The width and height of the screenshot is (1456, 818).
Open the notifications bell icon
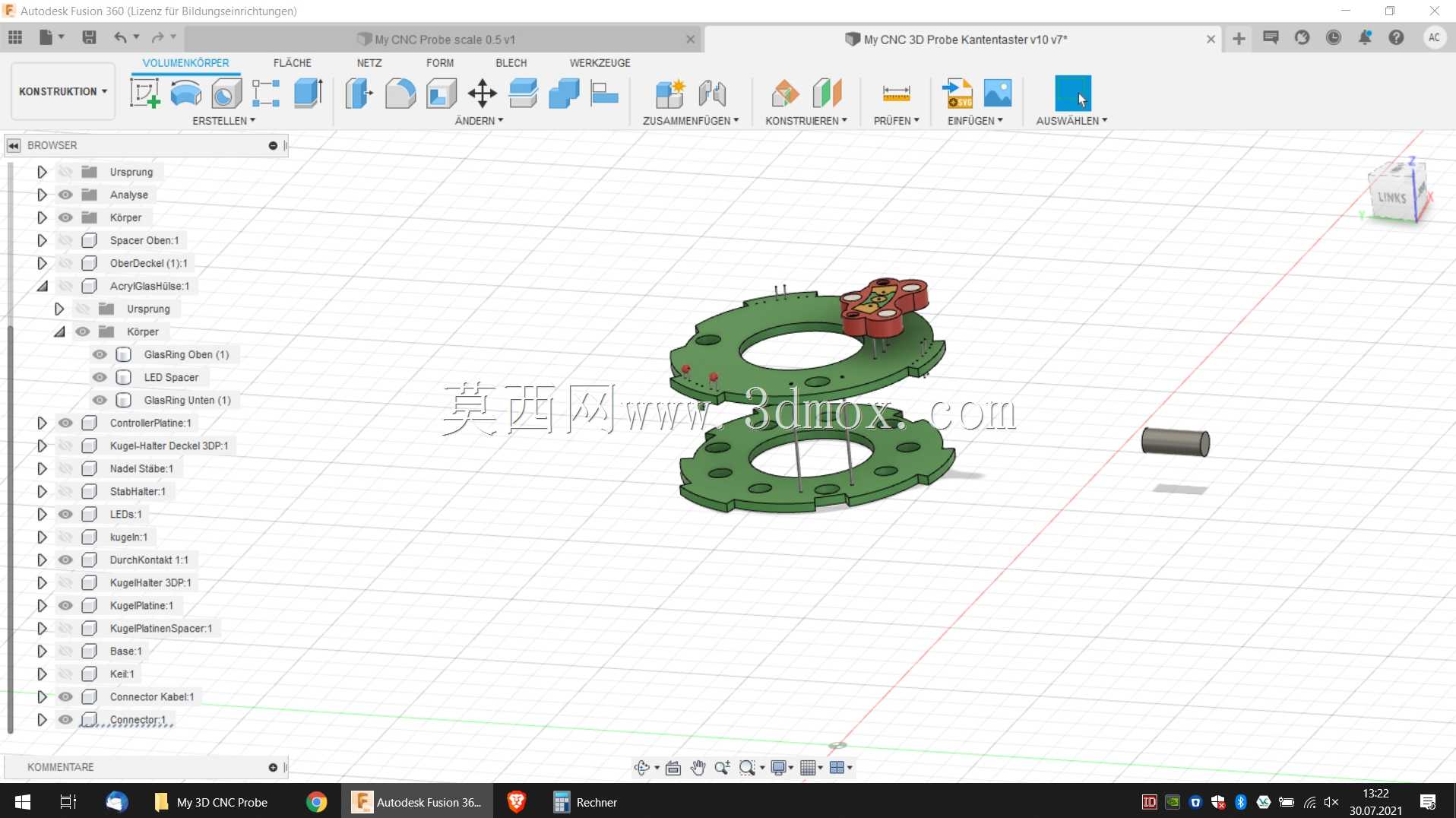[1365, 37]
